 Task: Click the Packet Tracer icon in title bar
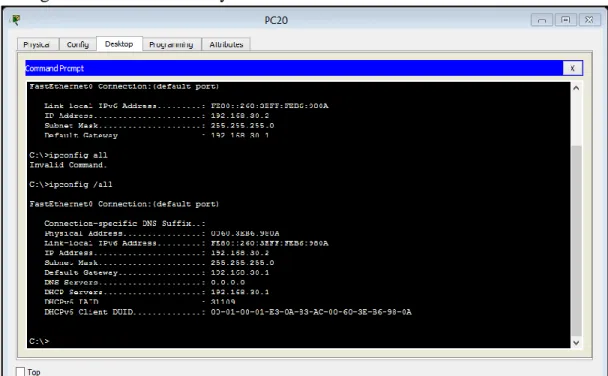(16, 20)
